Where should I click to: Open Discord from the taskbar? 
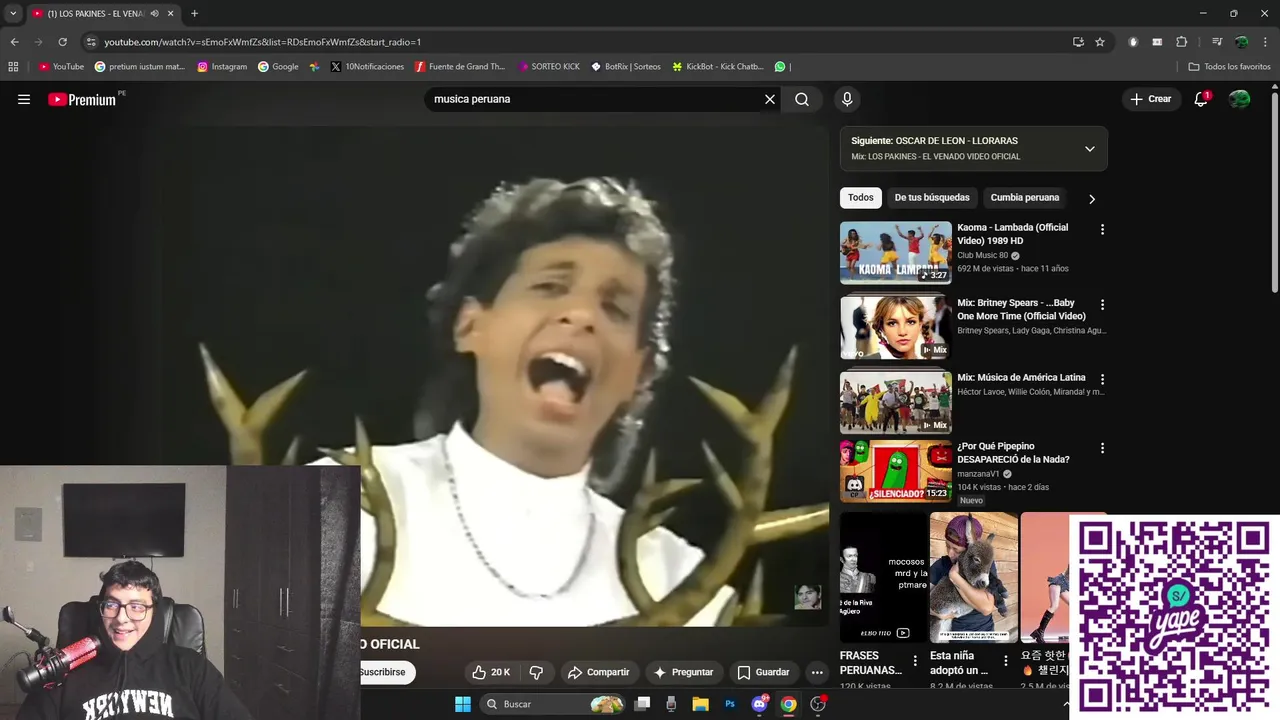click(x=759, y=704)
